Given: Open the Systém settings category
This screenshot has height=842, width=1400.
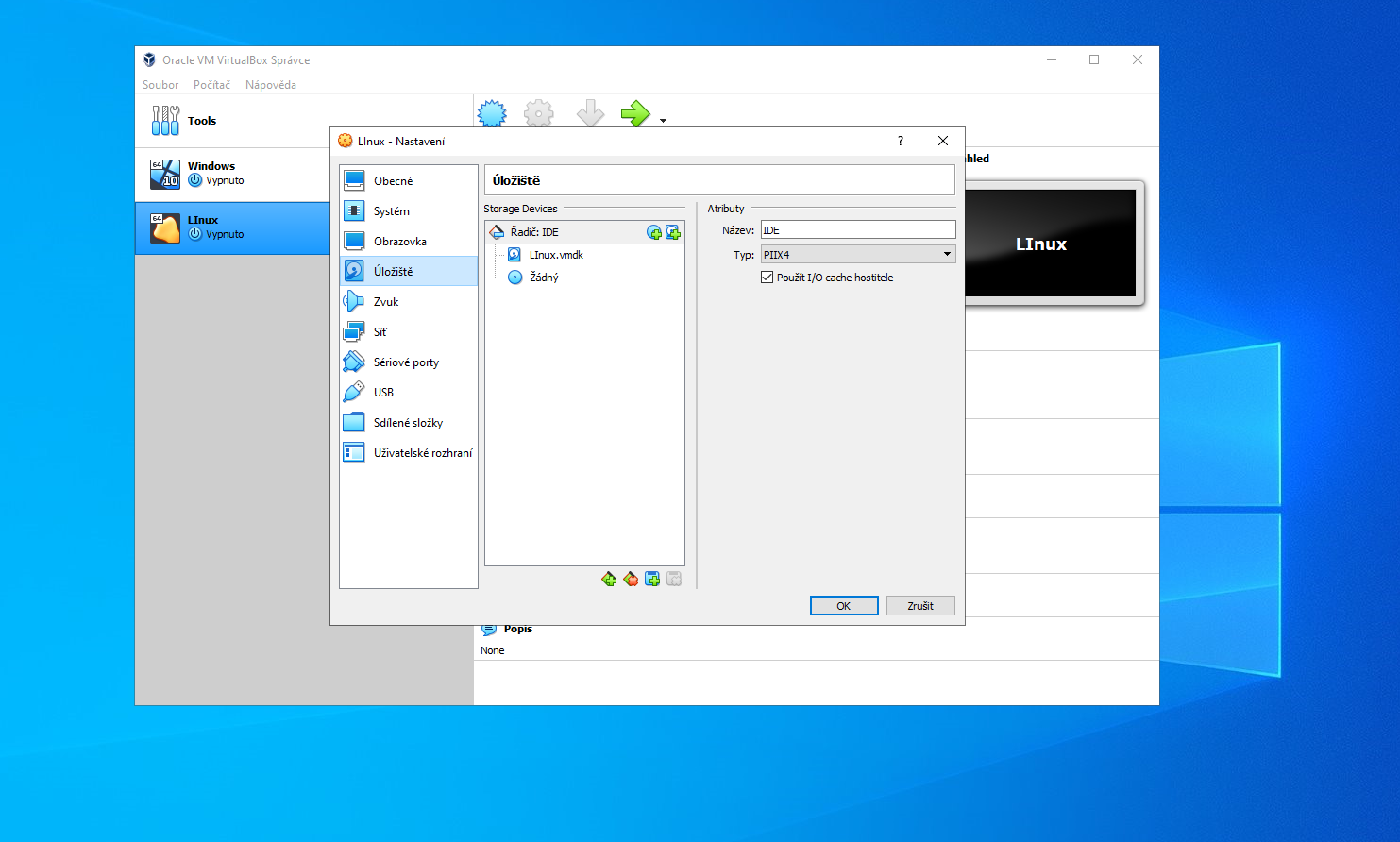Looking at the screenshot, I should click(x=409, y=211).
